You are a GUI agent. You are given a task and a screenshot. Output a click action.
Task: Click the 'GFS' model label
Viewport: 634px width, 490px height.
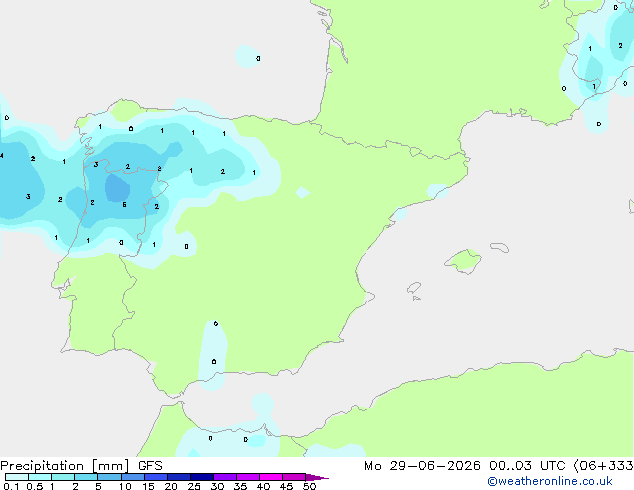coord(150,466)
